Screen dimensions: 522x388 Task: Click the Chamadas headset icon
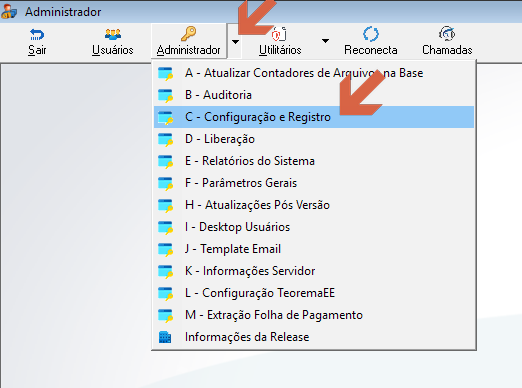point(447,34)
